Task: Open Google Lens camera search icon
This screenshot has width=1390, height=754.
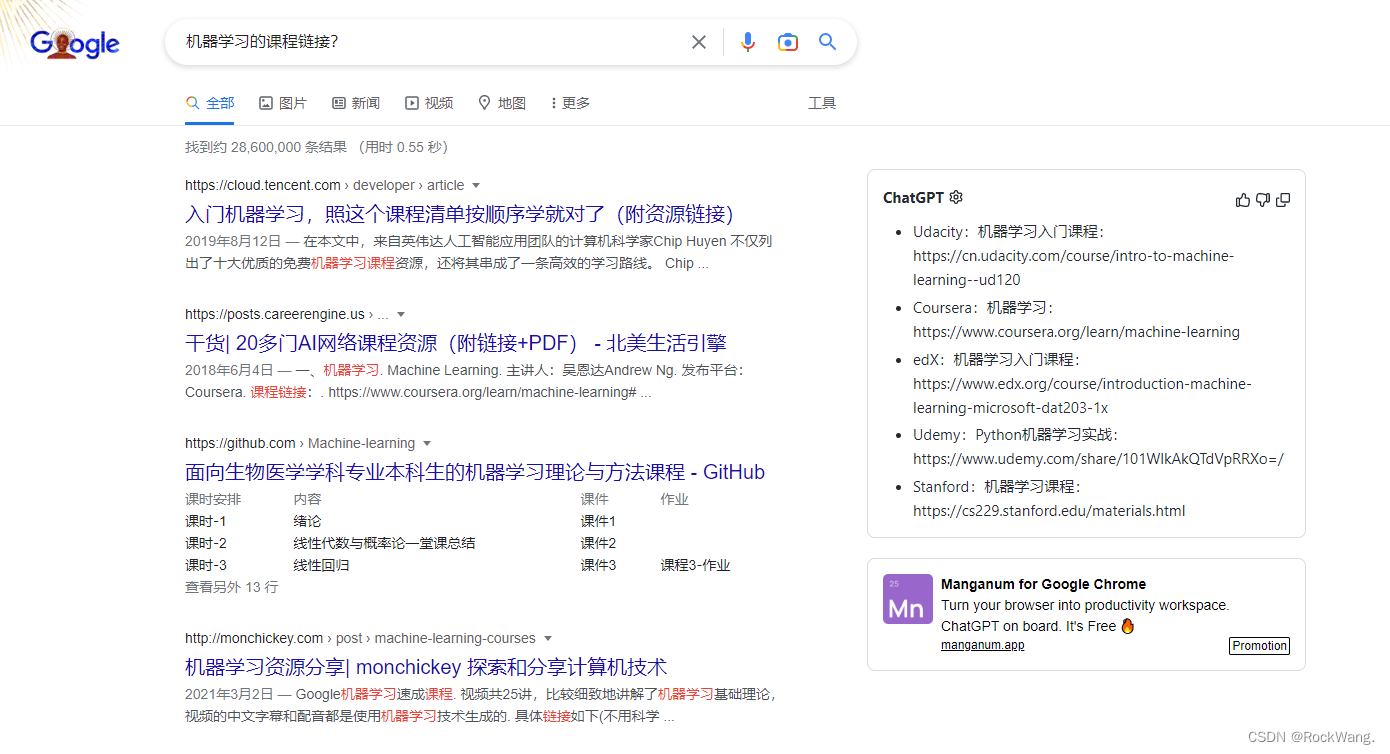Action: point(788,42)
